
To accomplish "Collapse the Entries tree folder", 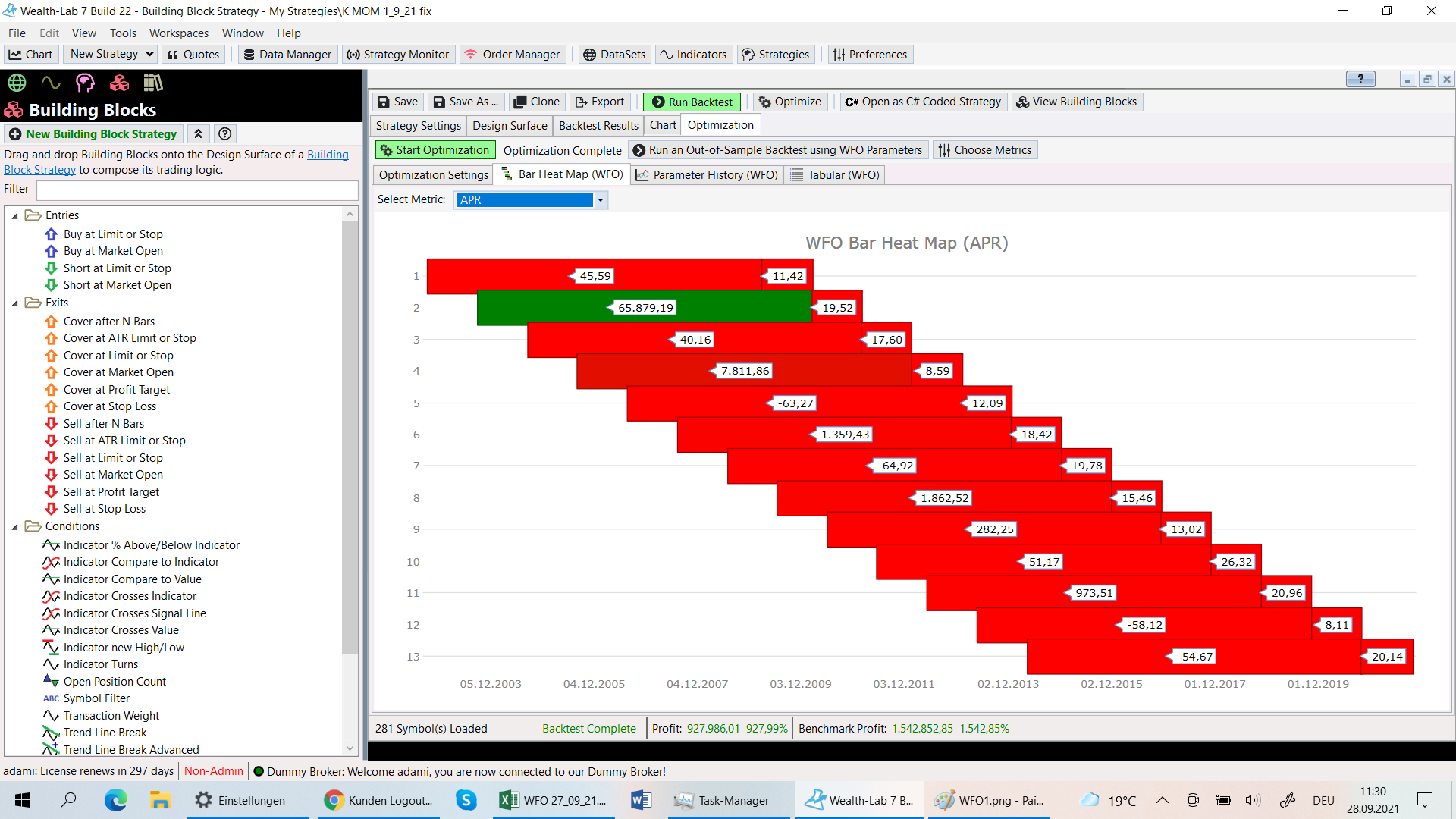I will pos(14,216).
